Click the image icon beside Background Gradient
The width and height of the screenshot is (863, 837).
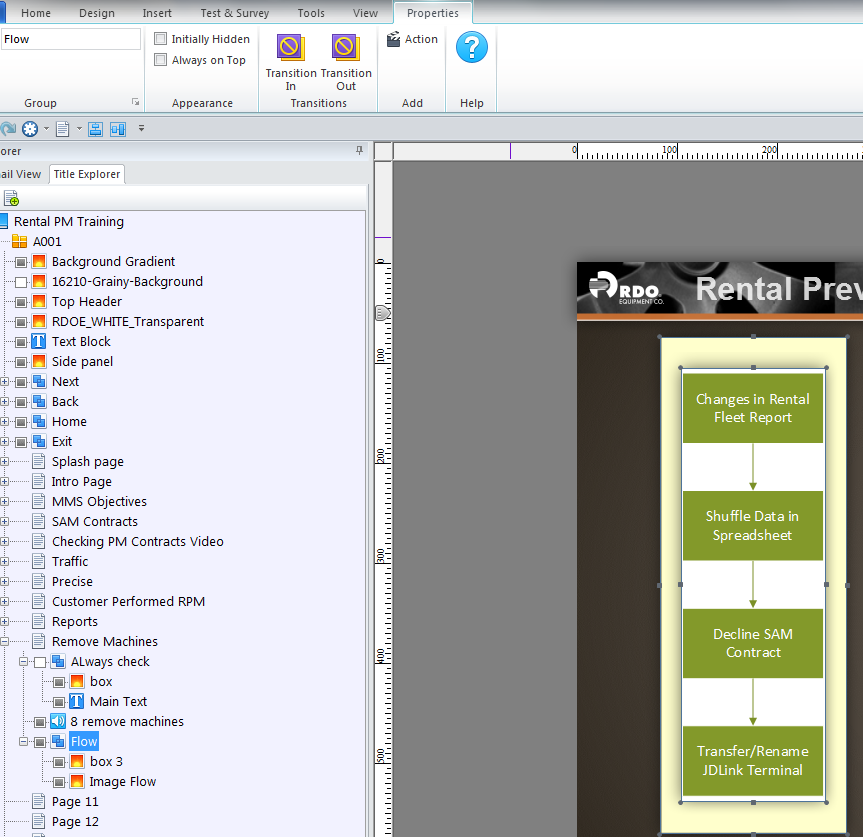pyautogui.click(x=39, y=261)
